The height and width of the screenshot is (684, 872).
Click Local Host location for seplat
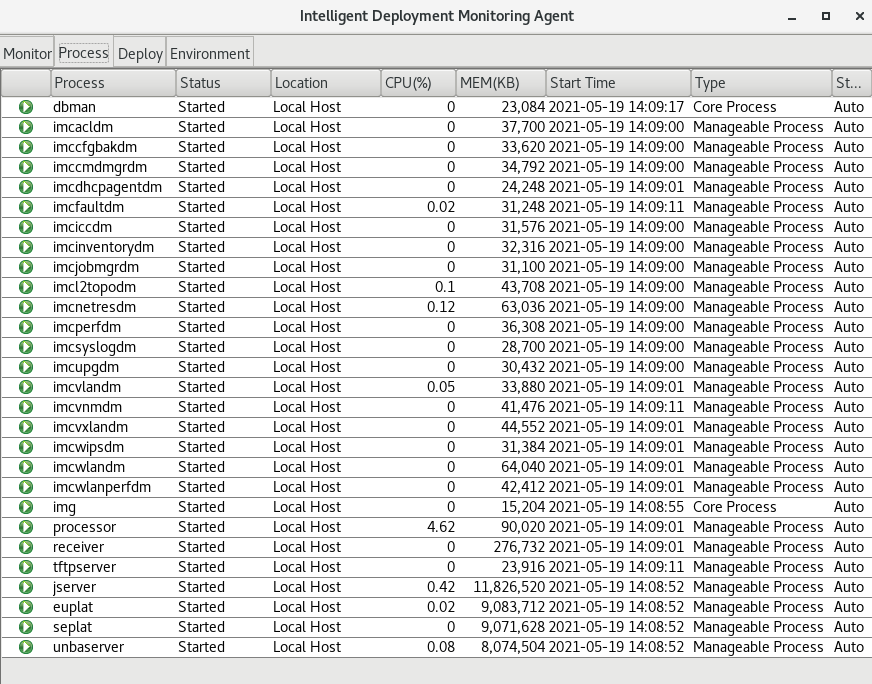[x=307, y=627]
